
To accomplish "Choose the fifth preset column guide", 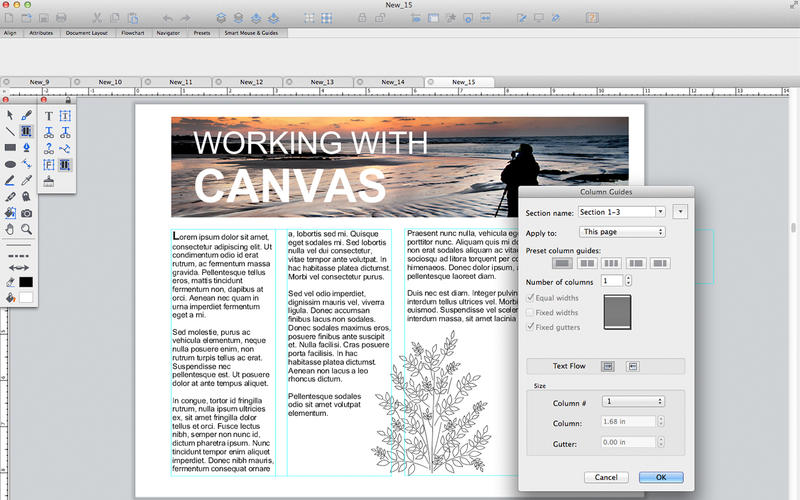I will pyautogui.click(x=660, y=263).
